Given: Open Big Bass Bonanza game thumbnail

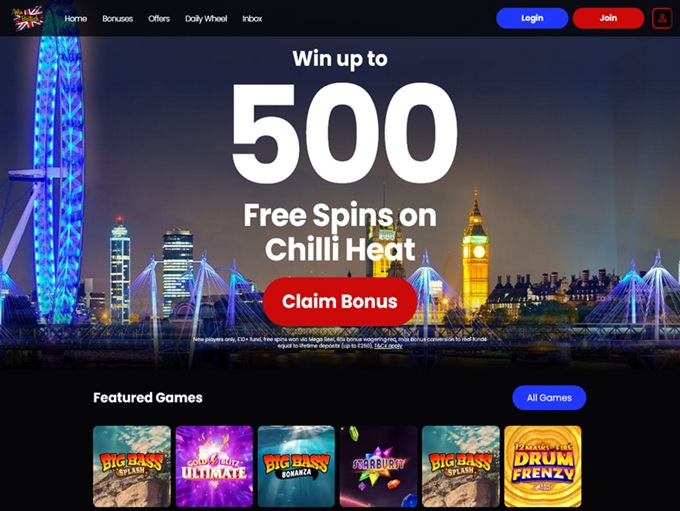Looking at the screenshot, I should tap(296, 466).
